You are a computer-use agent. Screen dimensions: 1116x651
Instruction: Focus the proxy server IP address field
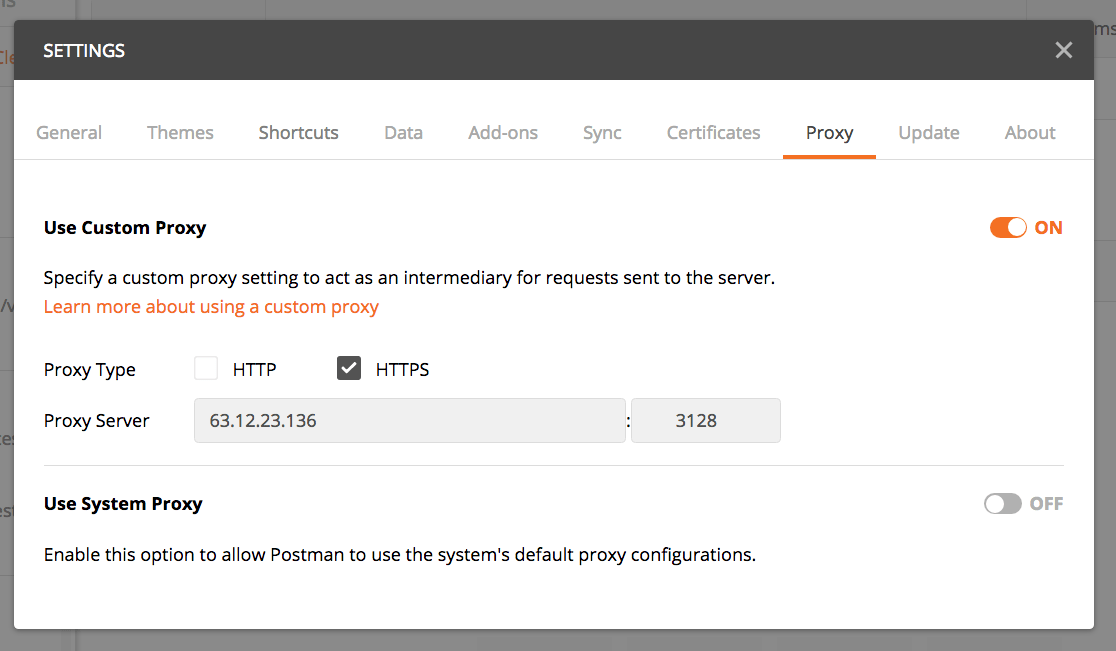click(x=410, y=420)
